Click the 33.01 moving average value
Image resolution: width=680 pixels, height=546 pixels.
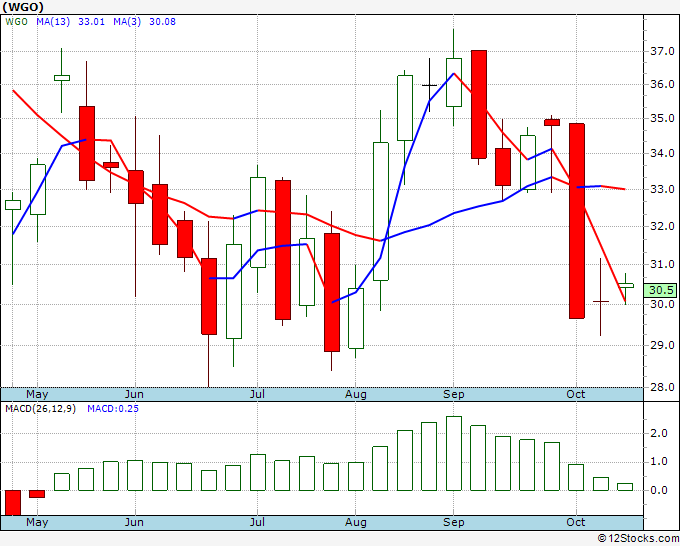click(x=91, y=22)
